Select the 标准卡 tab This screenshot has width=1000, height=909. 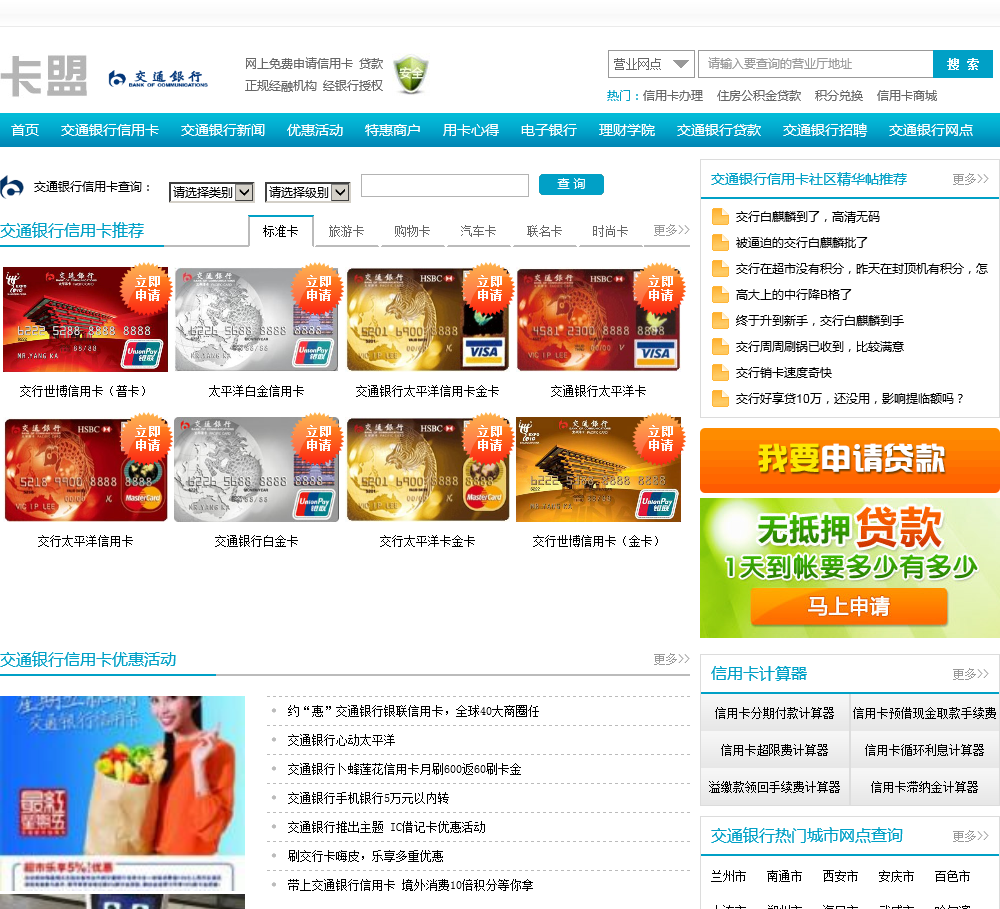point(281,231)
